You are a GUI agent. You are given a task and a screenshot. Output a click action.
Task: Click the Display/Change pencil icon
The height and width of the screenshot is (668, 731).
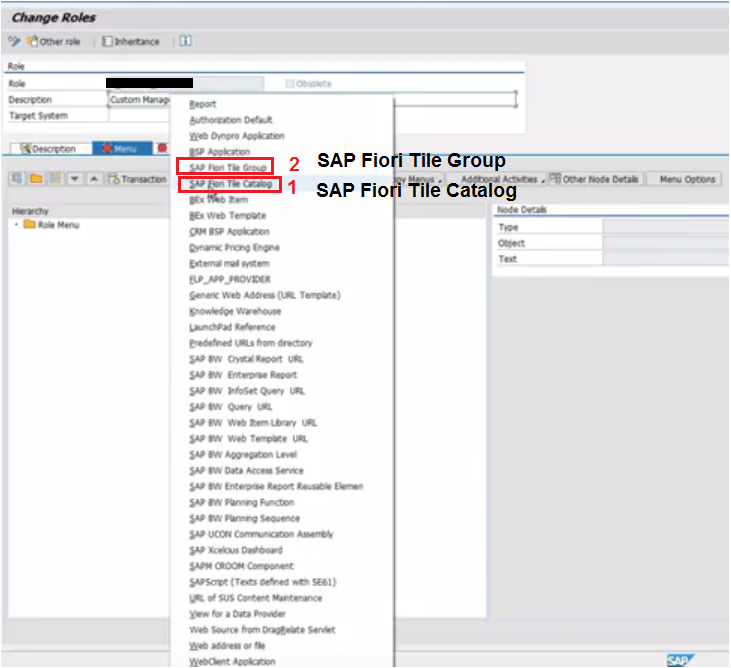coord(14,41)
